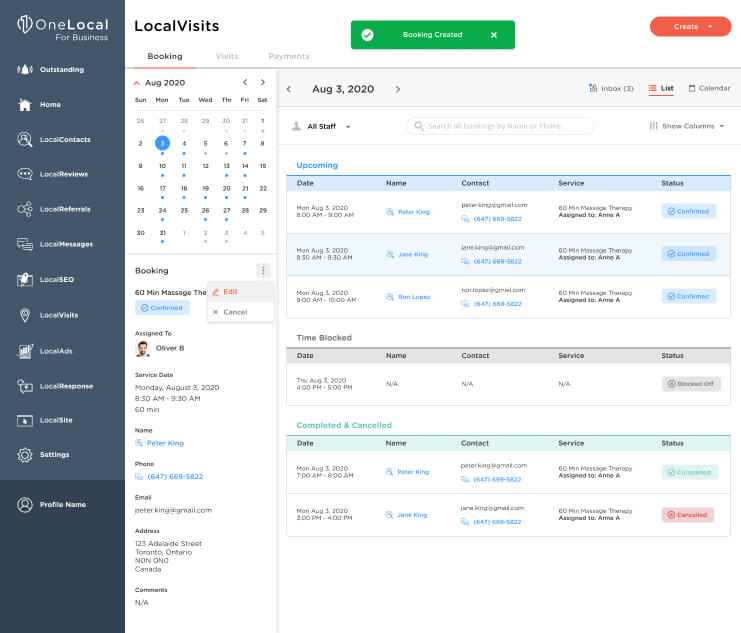Open the LocalSEO sidebar item

[x=45, y=279]
